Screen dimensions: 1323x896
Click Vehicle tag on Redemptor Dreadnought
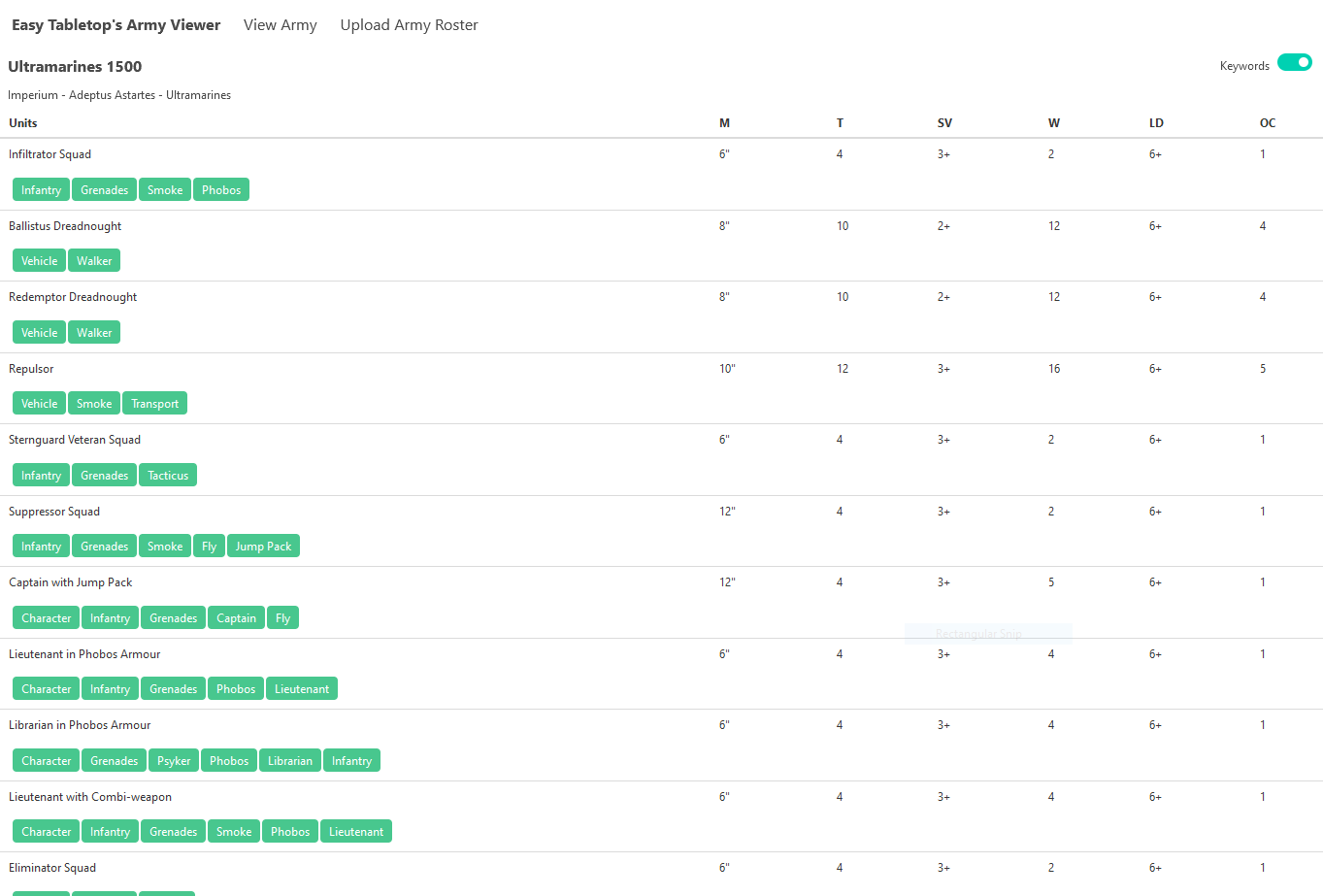pyautogui.click(x=40, y=333)
